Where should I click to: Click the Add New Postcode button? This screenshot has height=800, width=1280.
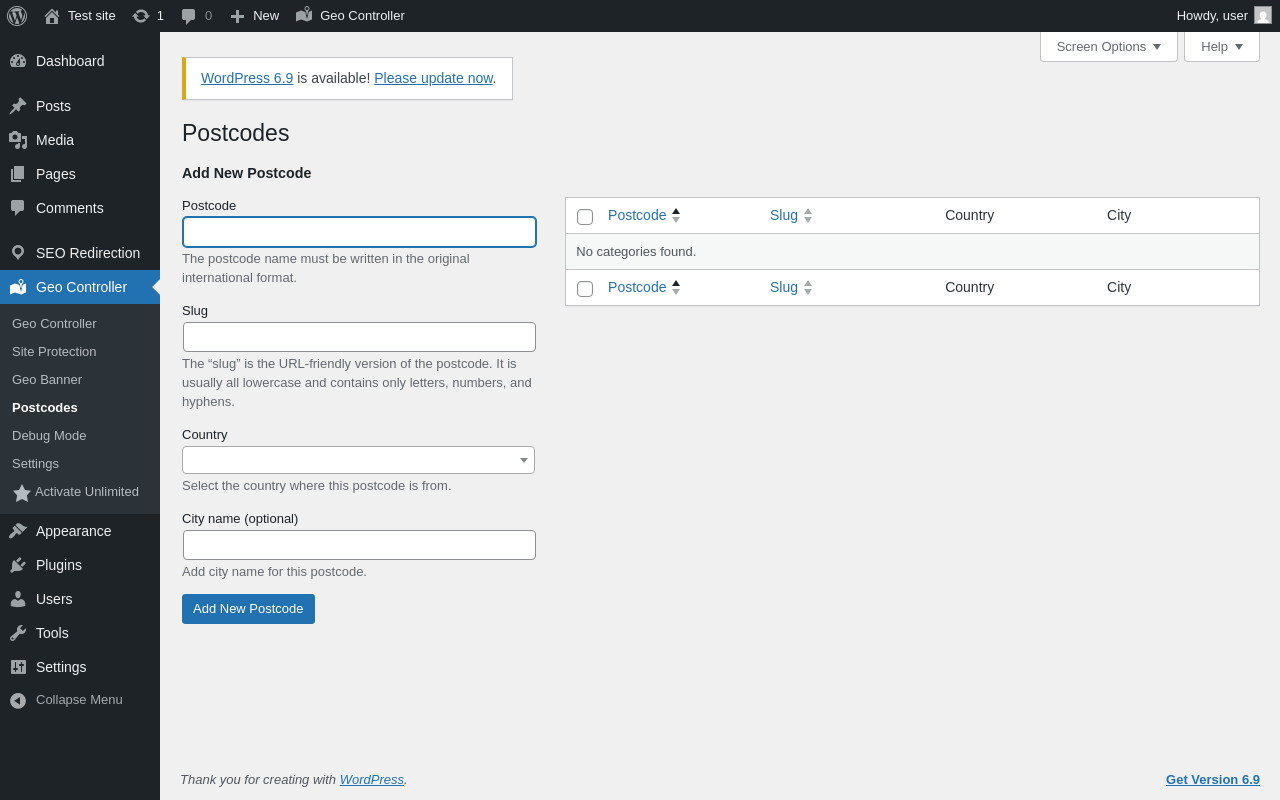tap(248, 609)
